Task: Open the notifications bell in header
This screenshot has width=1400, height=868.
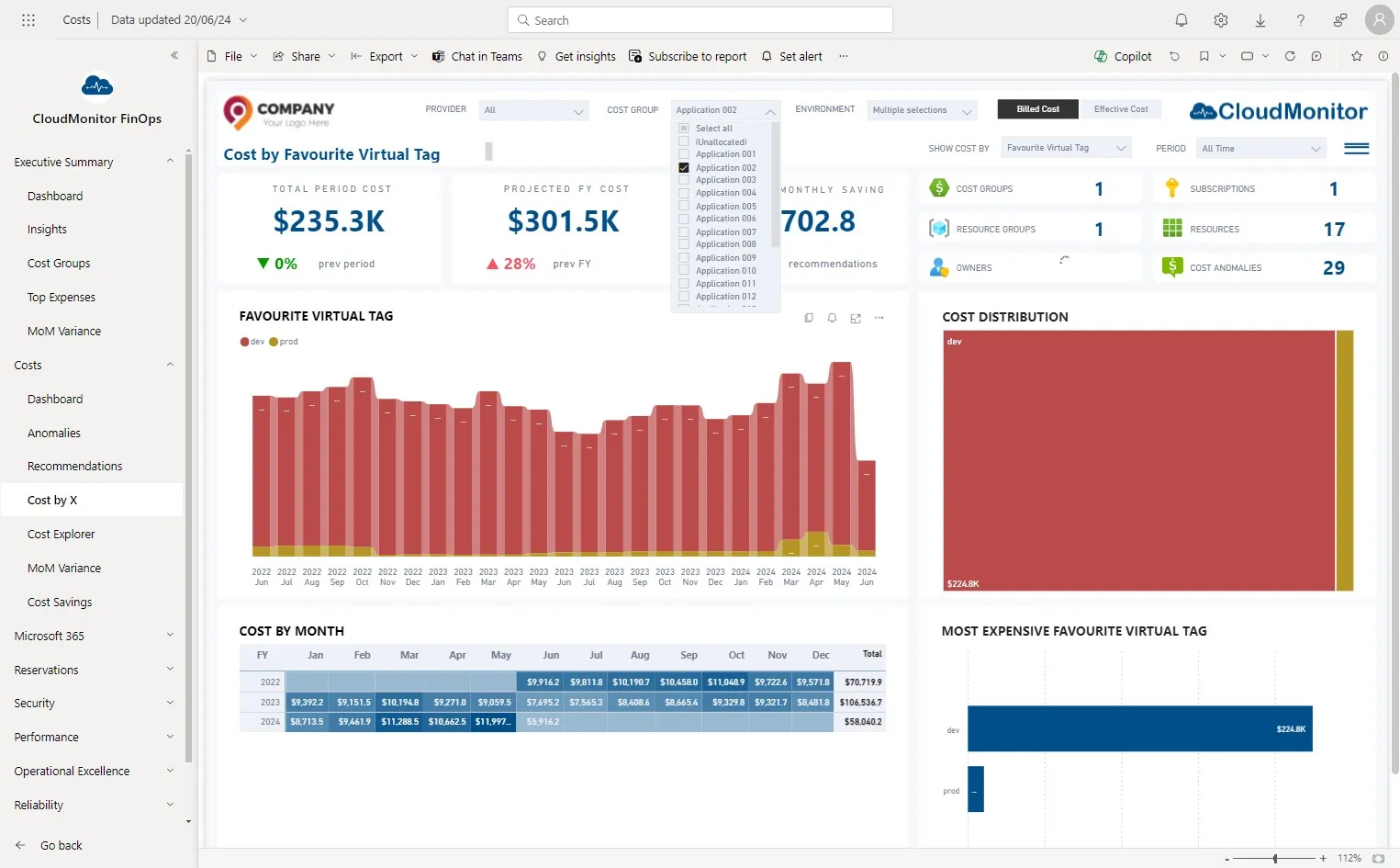Action: [1182, 20]
